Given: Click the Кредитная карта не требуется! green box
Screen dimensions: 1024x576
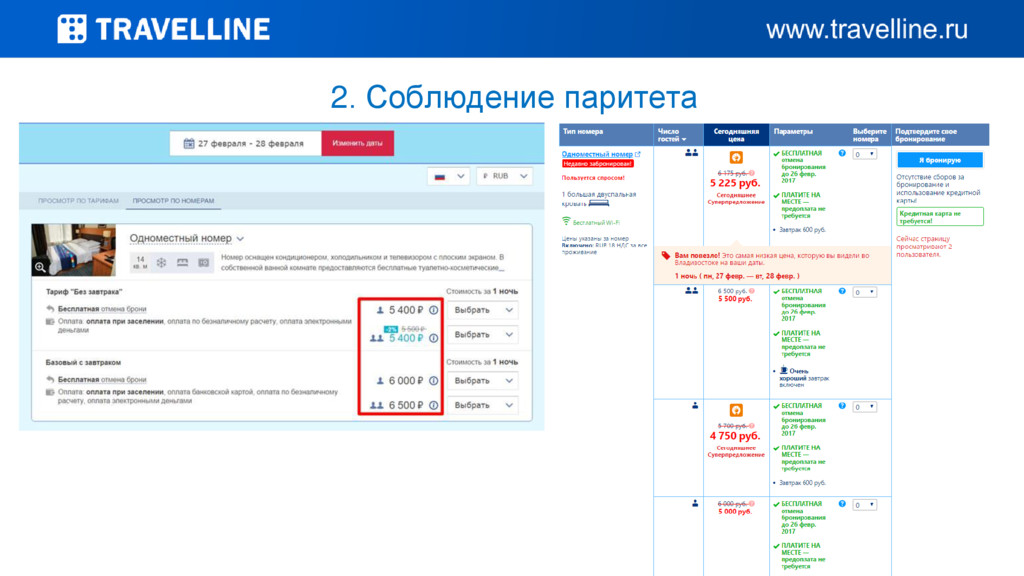Looking at the screenshot, I should [940, 217].
